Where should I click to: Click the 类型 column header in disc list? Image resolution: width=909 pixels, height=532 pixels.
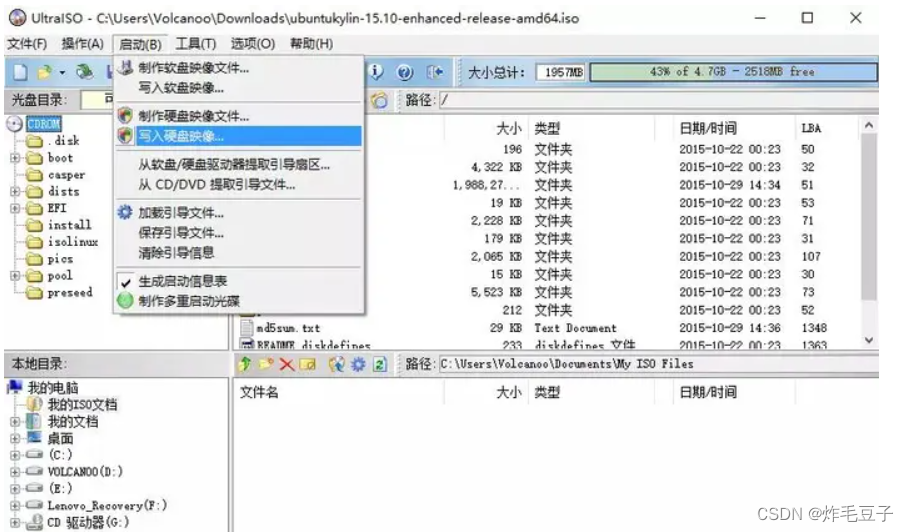pos(547,128)
